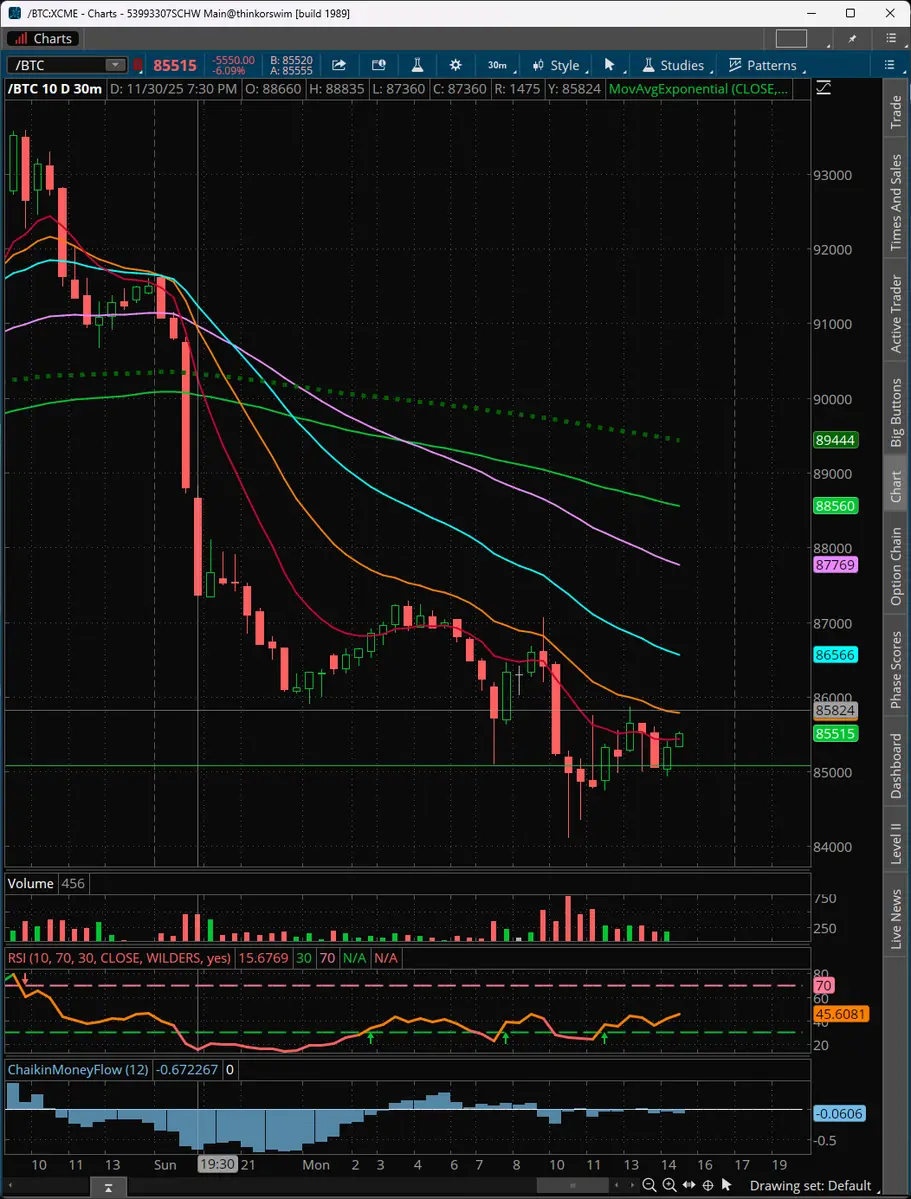Click the RSI 45.6081 value bubble
911x1199 pixels.
841,1015
